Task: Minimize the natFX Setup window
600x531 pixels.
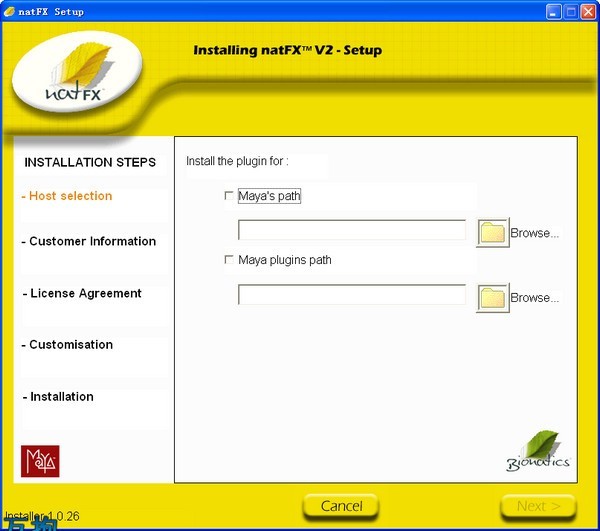Action: point(553,11)
